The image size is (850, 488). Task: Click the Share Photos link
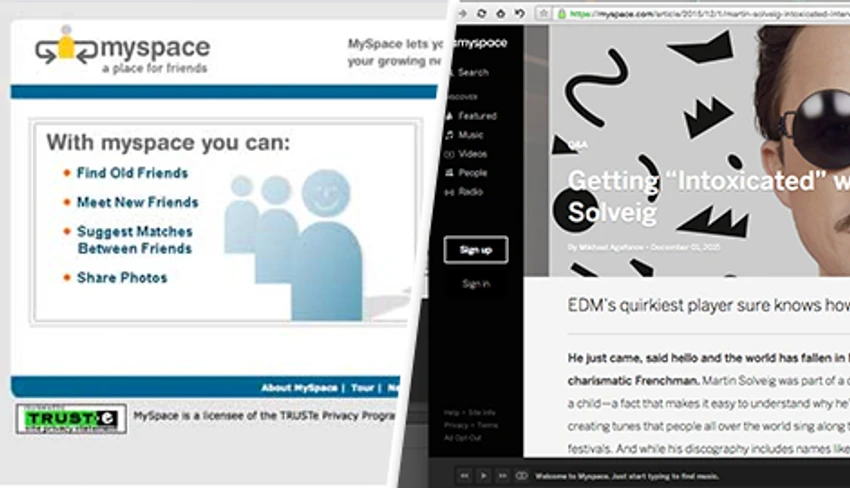coord(122,278)
